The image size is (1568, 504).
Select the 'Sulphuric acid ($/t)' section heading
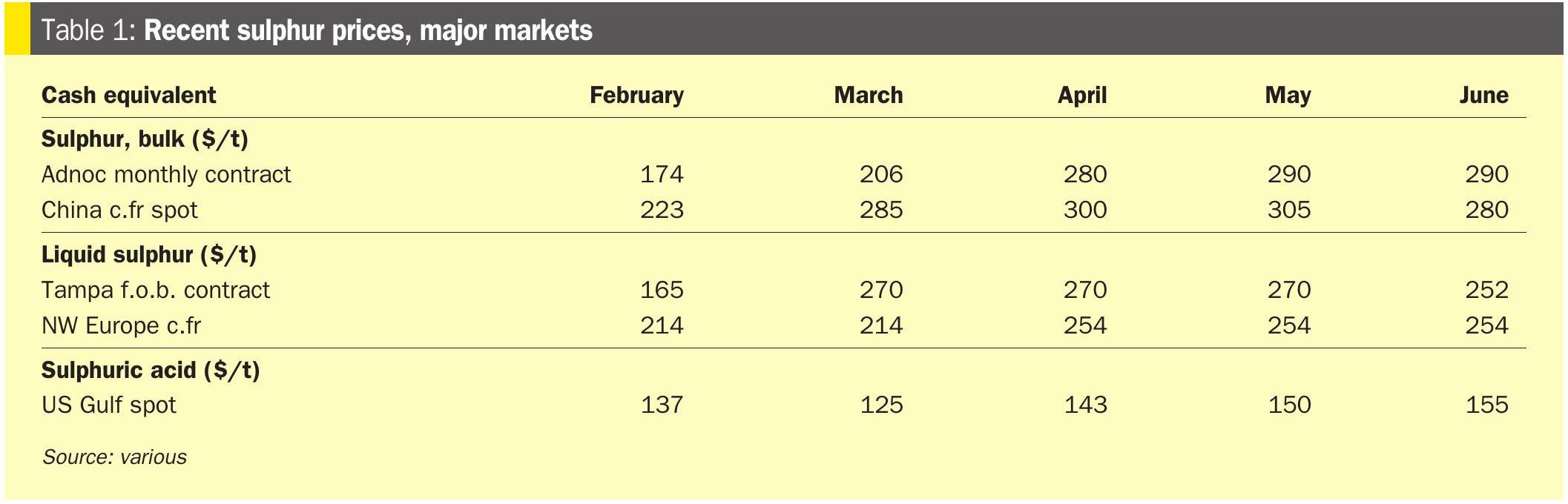coord(151,371)
